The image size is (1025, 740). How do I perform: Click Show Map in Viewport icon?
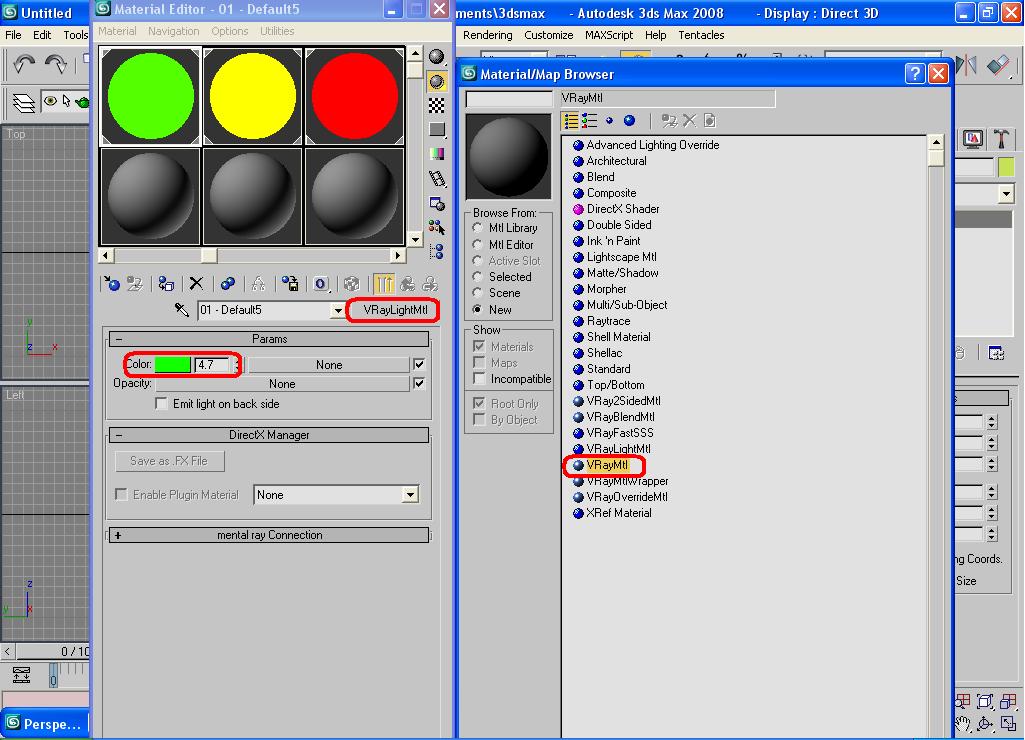(352, 284)
